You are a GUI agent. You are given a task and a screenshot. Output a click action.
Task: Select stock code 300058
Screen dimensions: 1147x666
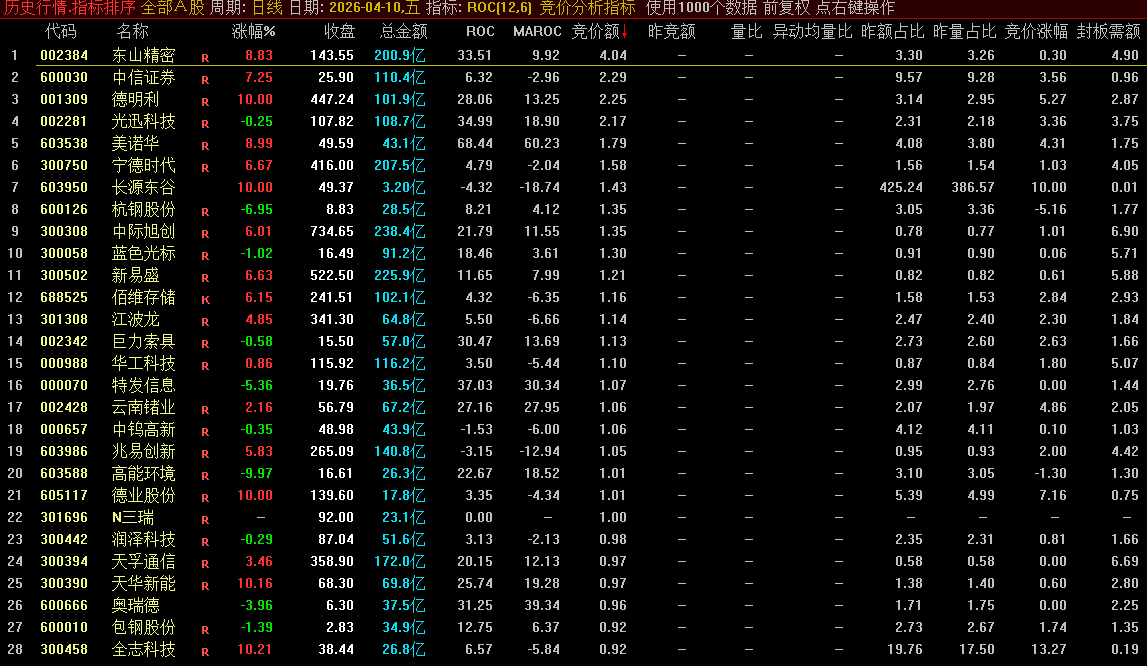pyautogui.click(x=64, y=253)
